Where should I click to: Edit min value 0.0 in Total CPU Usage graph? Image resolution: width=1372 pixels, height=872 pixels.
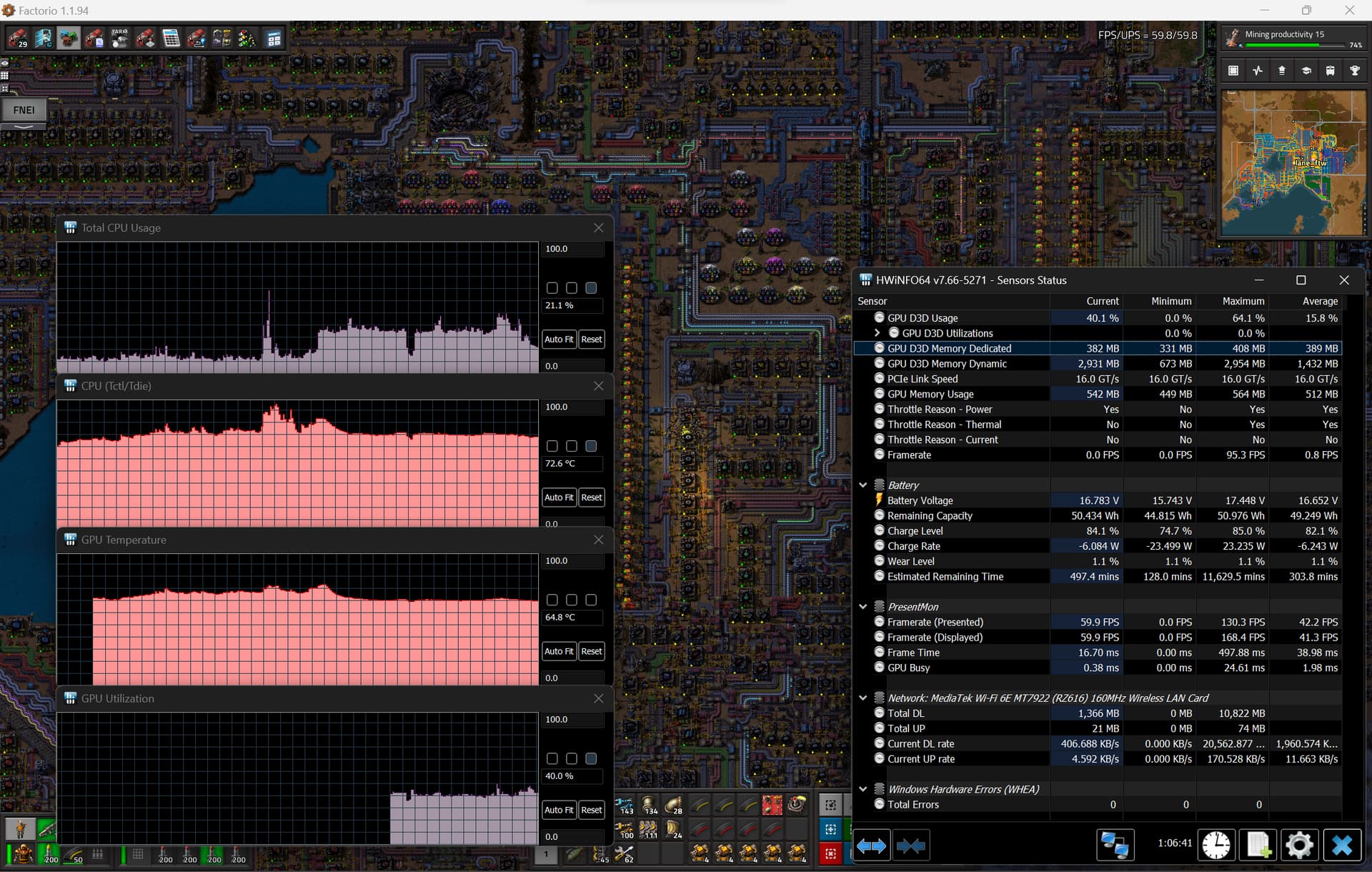pos(574,366)
